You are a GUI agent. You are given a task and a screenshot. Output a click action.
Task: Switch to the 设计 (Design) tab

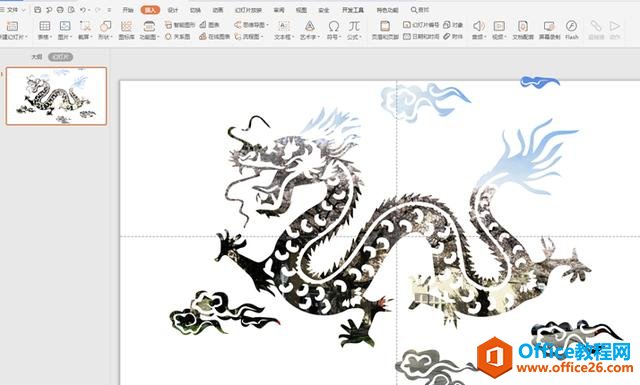coord(173,10)
